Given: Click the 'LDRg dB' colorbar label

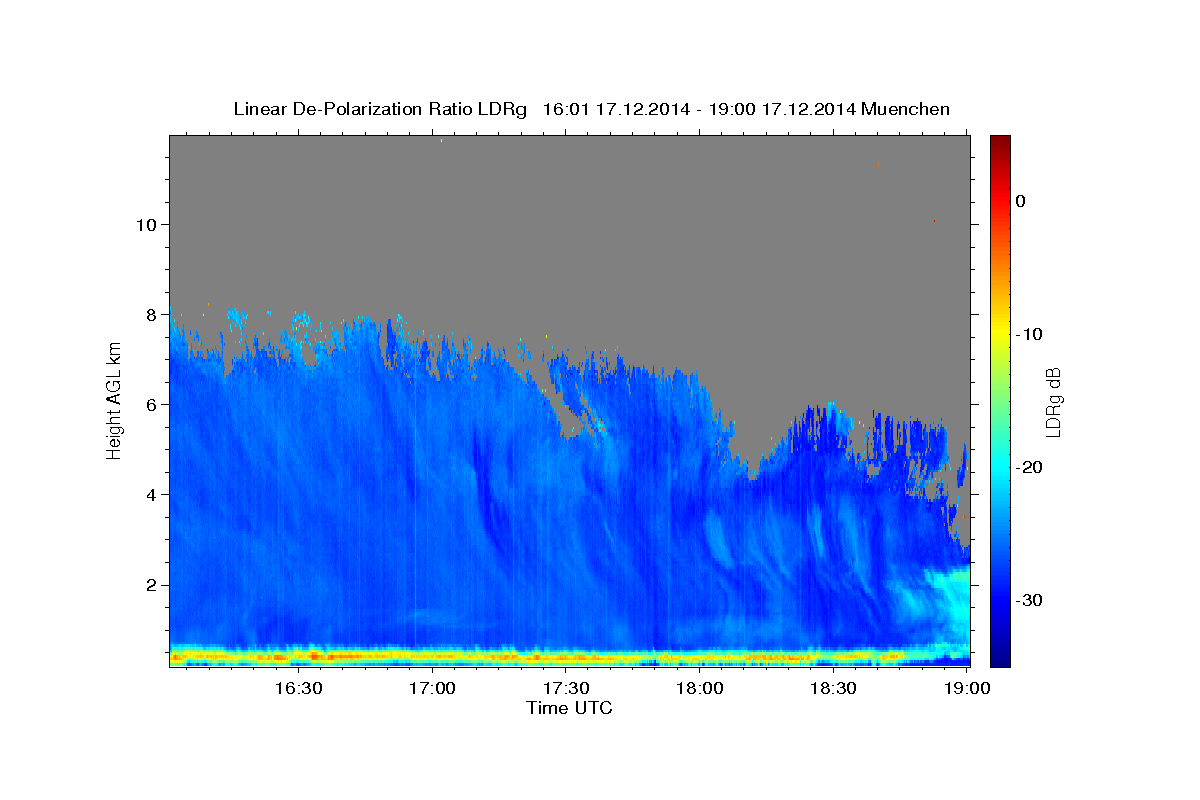Looking at the screenshot, I should pos(1052,402).
